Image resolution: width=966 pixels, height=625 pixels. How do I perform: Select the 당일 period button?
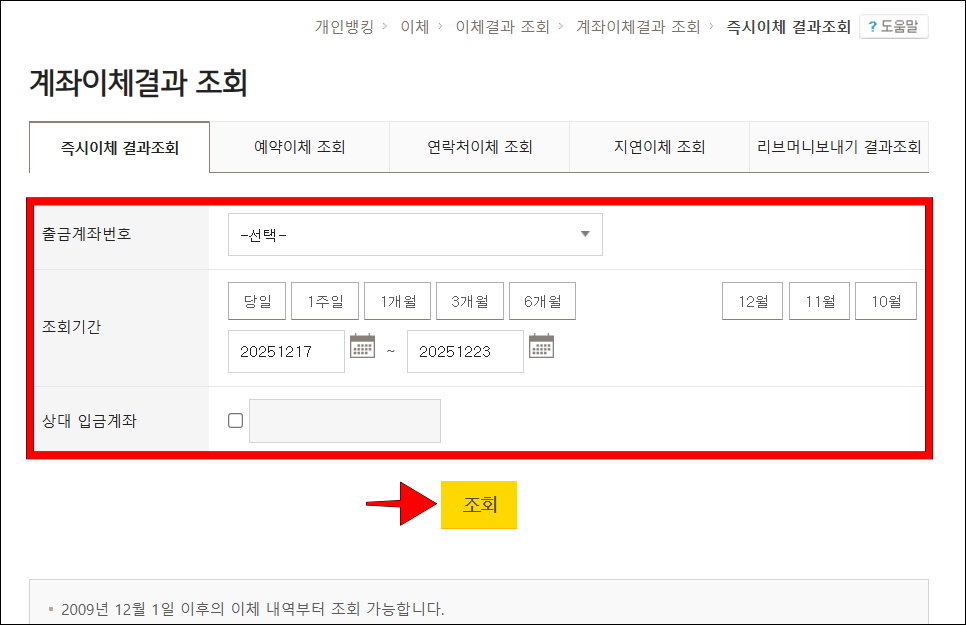256,300
